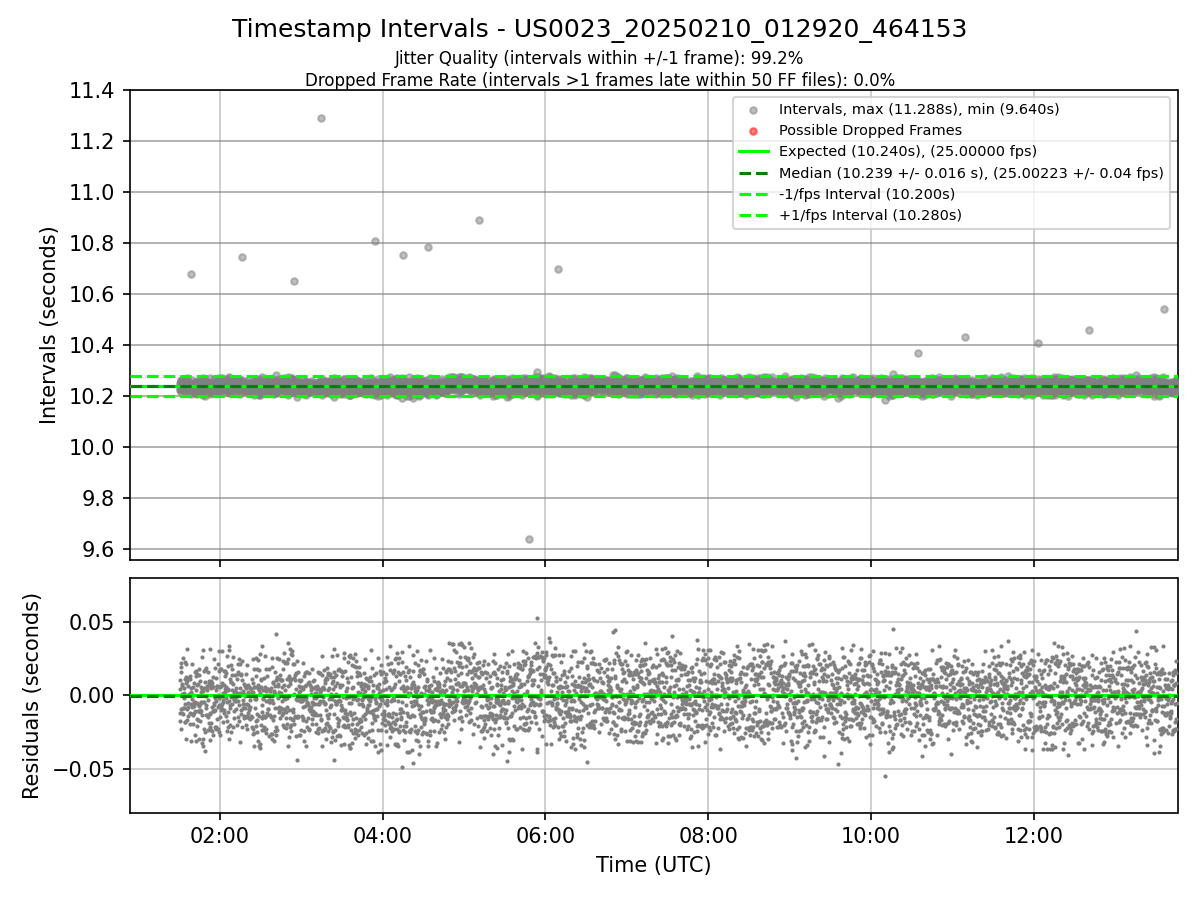Click the "Time (UTC)" x-axis label
Image resolution: width=1200 pixels, height=900 pixels.
point(653,865)
